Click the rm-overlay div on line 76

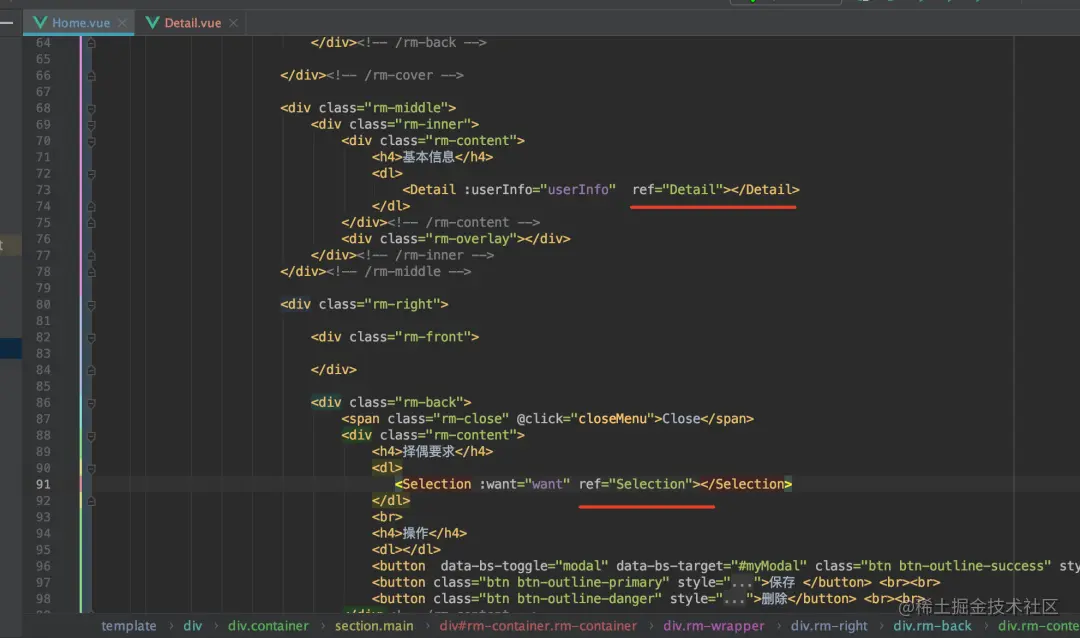point(455,239)
